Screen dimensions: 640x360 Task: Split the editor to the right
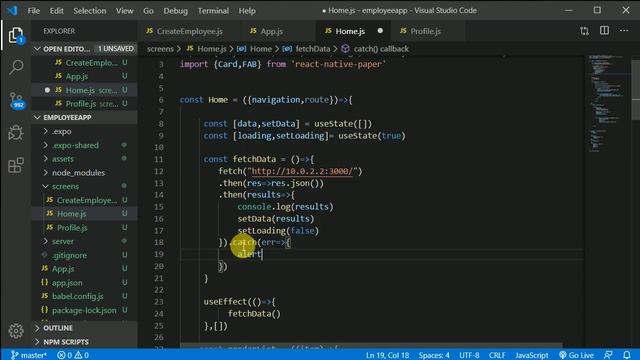point(604,31)
